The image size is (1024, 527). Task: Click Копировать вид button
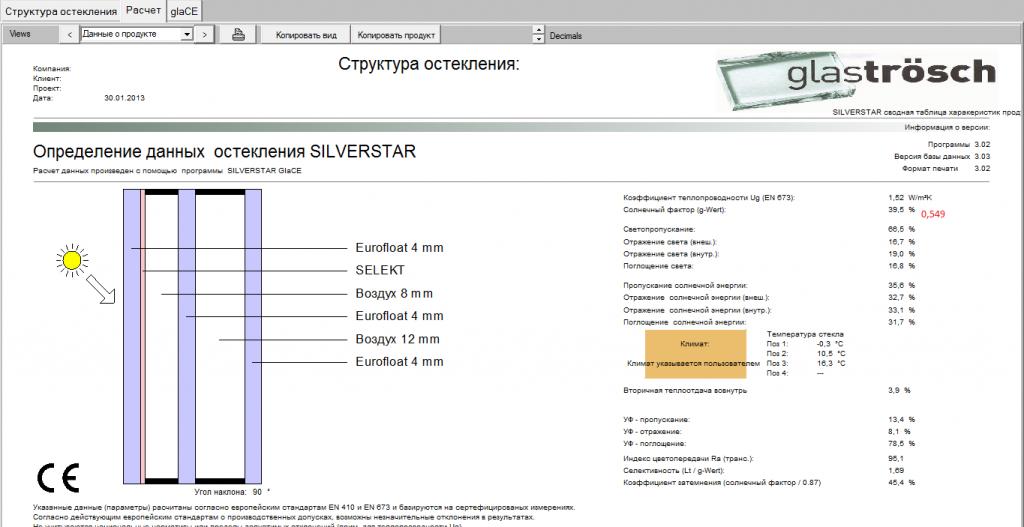[306, 35]
